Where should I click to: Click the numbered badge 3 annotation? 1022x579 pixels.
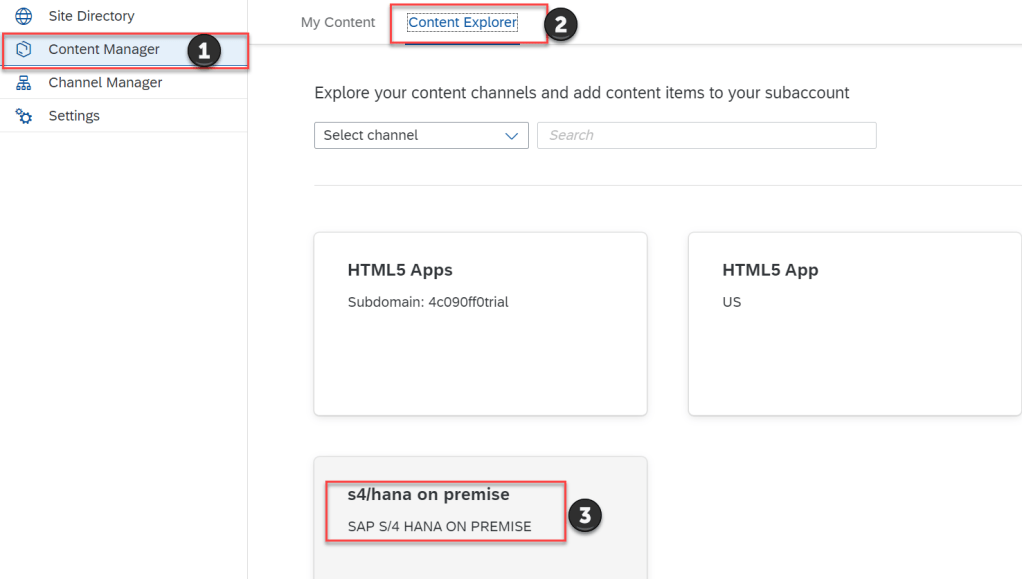pos(585,516)
